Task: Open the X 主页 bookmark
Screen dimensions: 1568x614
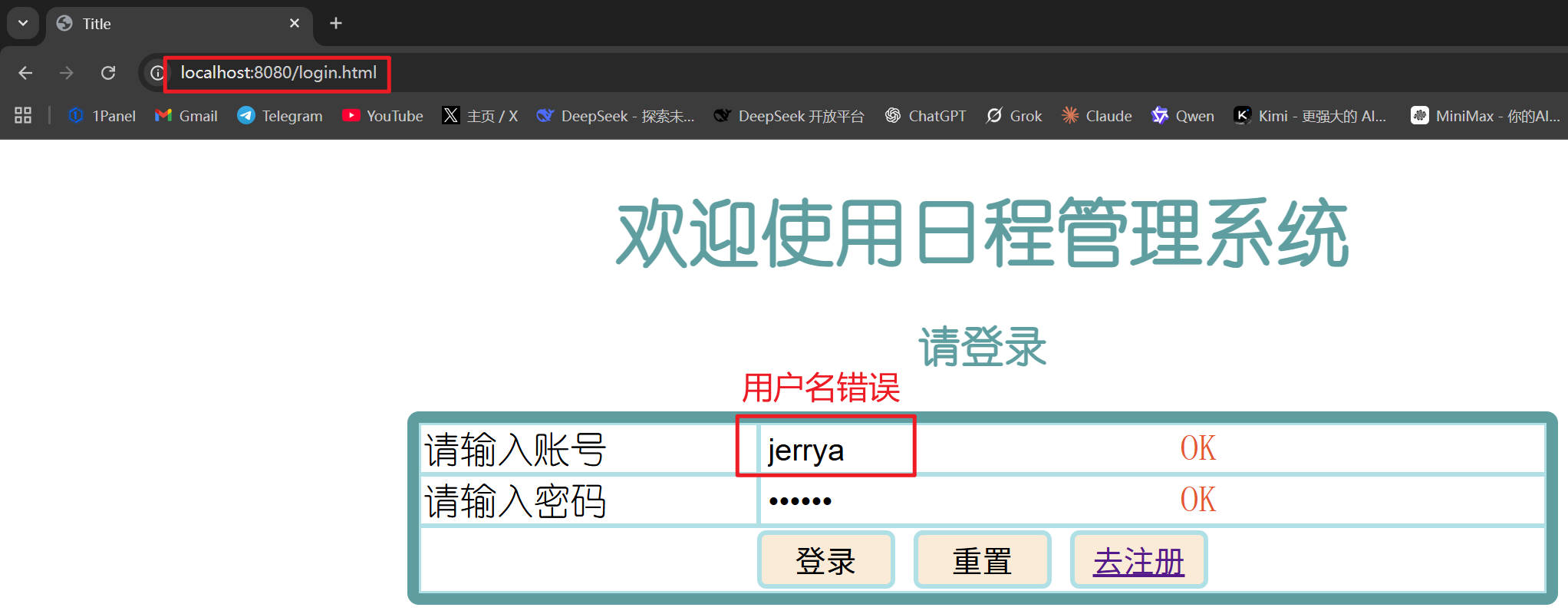Action: (480, 116)
